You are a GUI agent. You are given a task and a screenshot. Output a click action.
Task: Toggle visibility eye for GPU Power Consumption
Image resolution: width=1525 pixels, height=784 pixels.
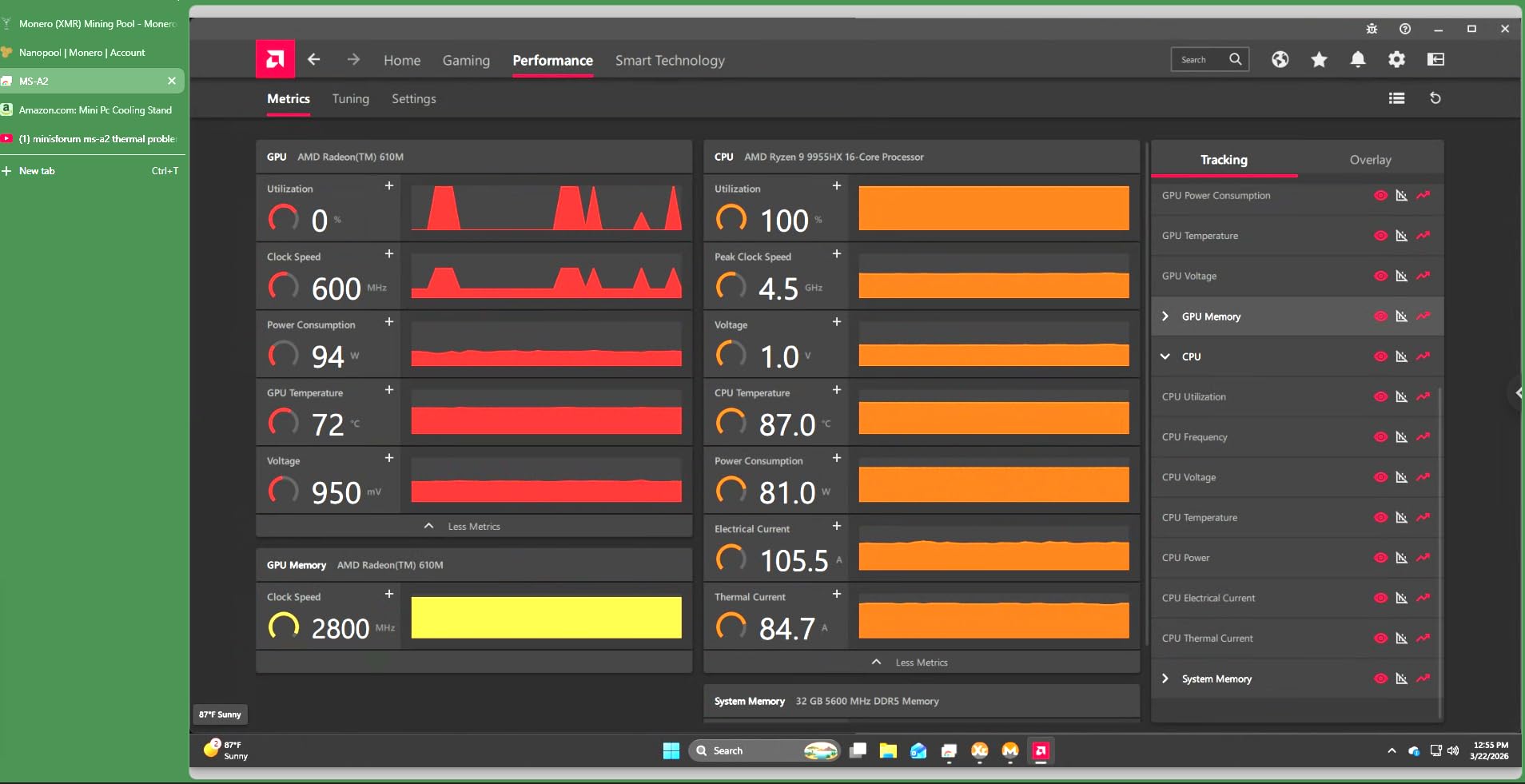coord(1380,196)
